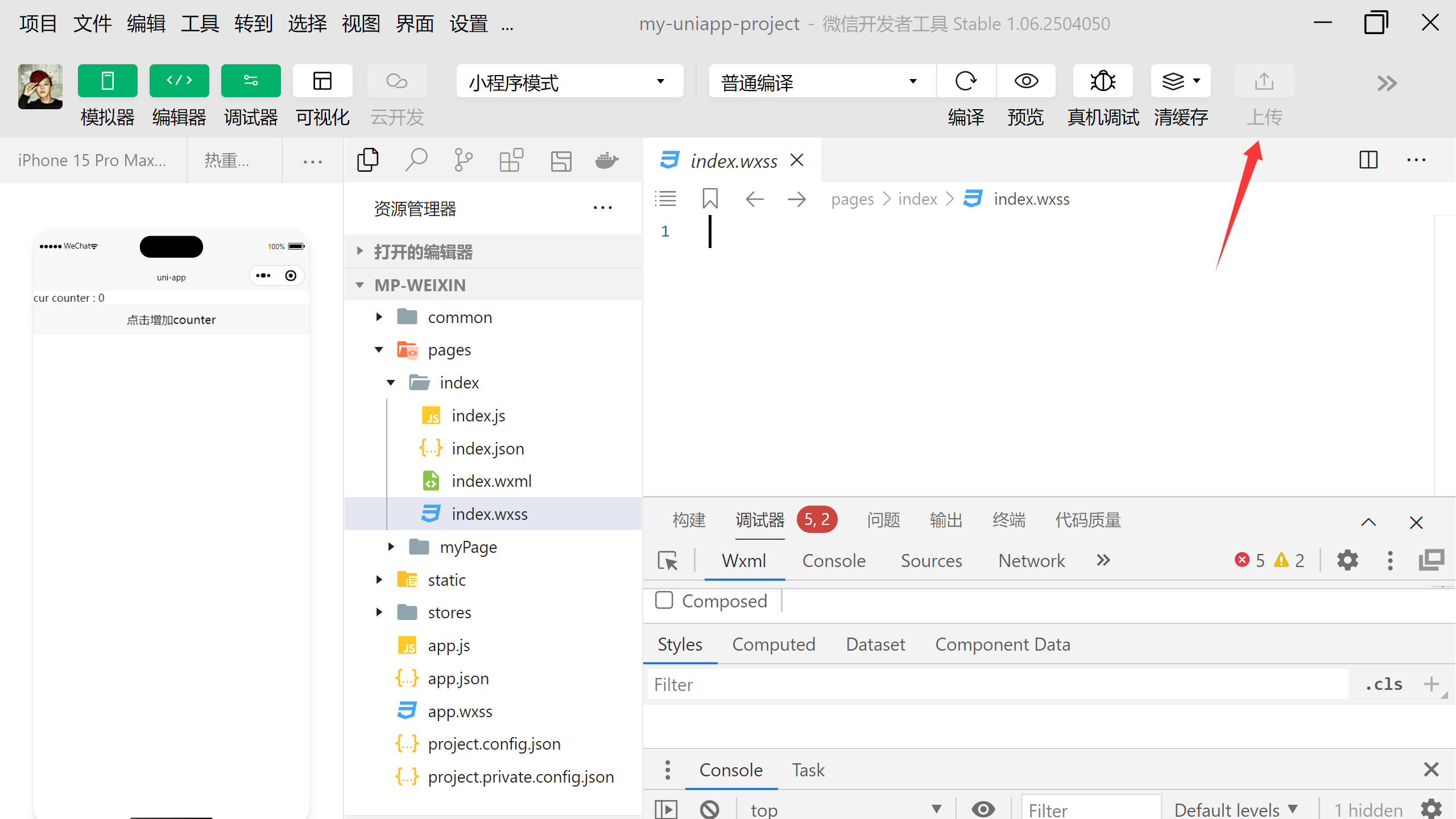Open the source control branch icon
This screenshot has width=1456, height=819.
464,160
